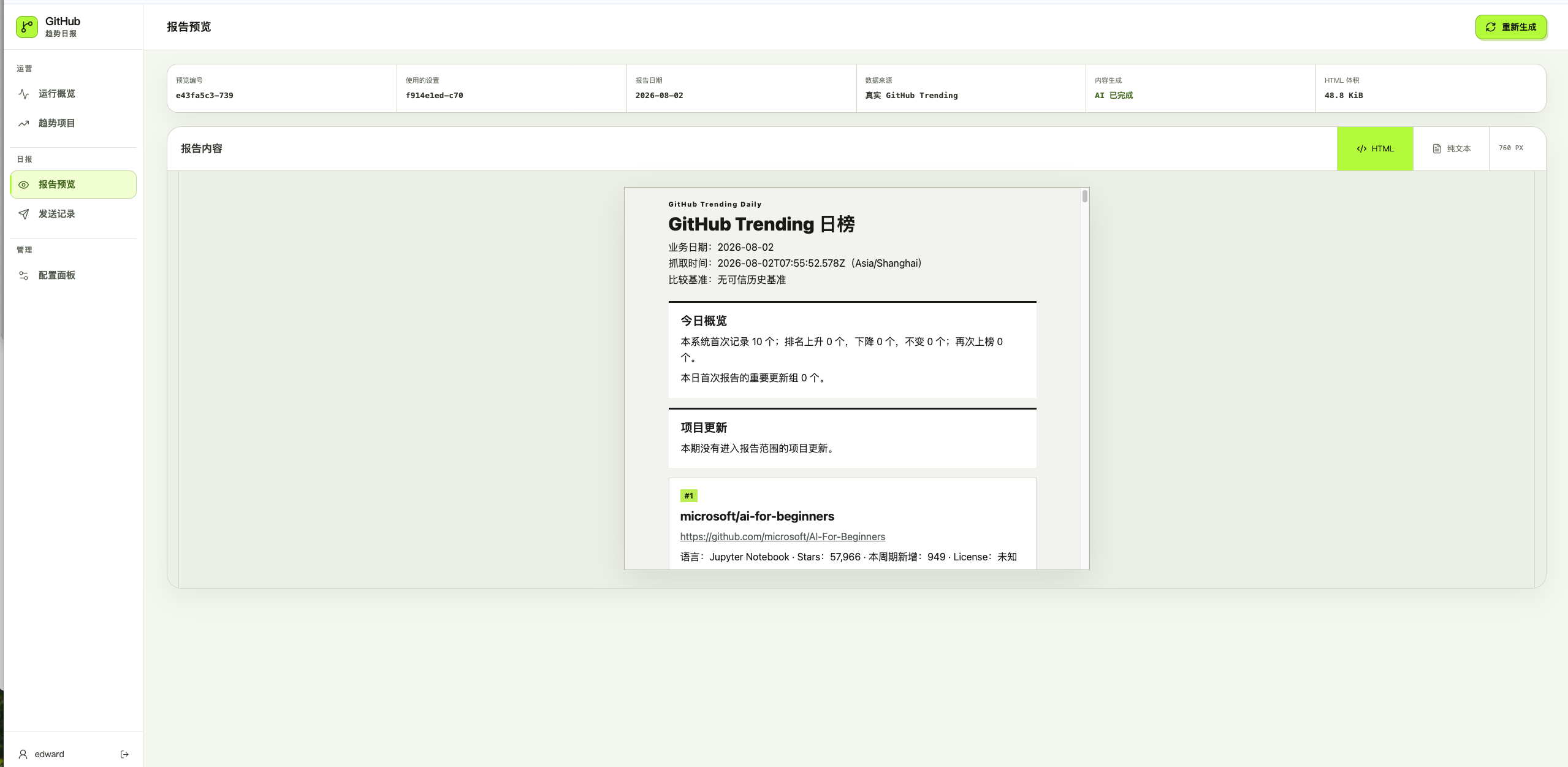1568x767 pixels.
Task: Open 运行概览 in the sidebar
Action: pos(73,94)
